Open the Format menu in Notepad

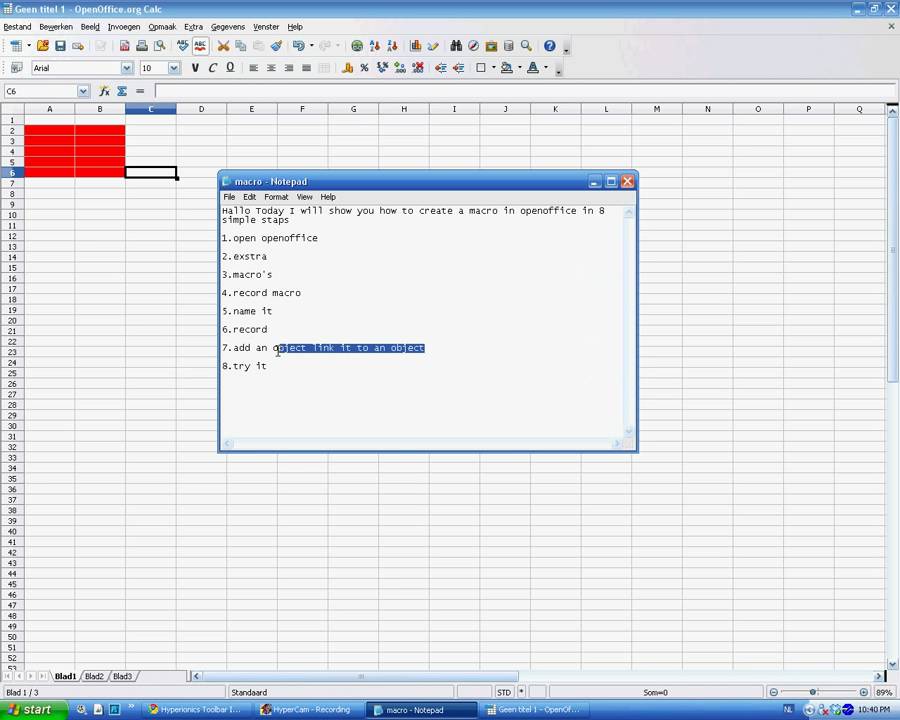pos(276,197)
